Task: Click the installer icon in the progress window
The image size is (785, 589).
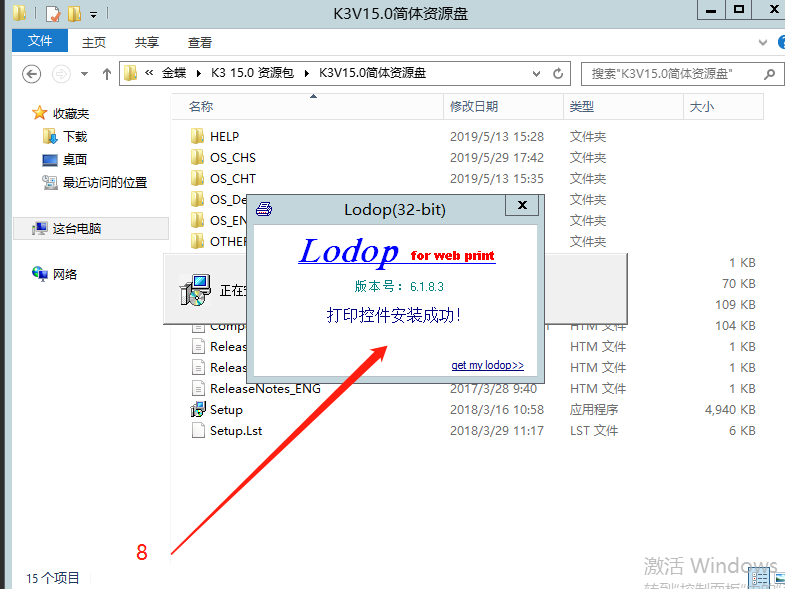Action: click(x=195, y=290)
